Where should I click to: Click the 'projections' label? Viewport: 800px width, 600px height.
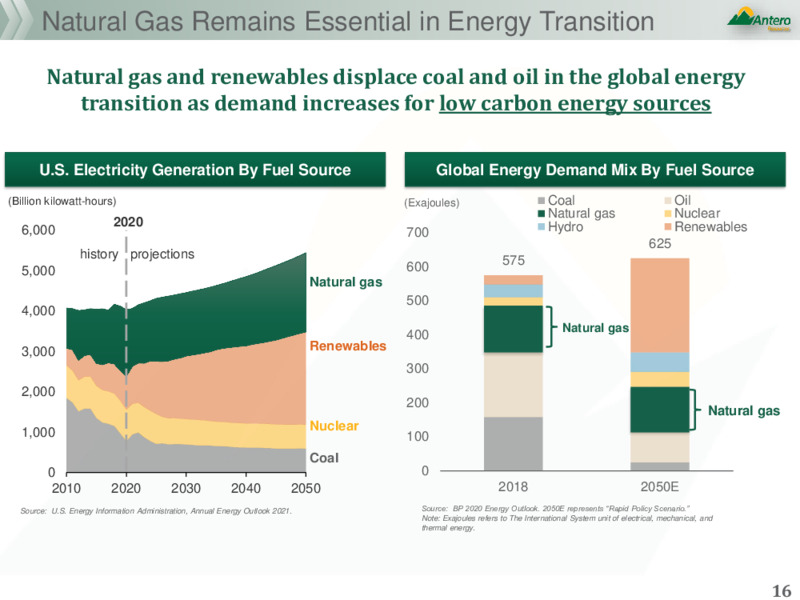click(162, 254)
